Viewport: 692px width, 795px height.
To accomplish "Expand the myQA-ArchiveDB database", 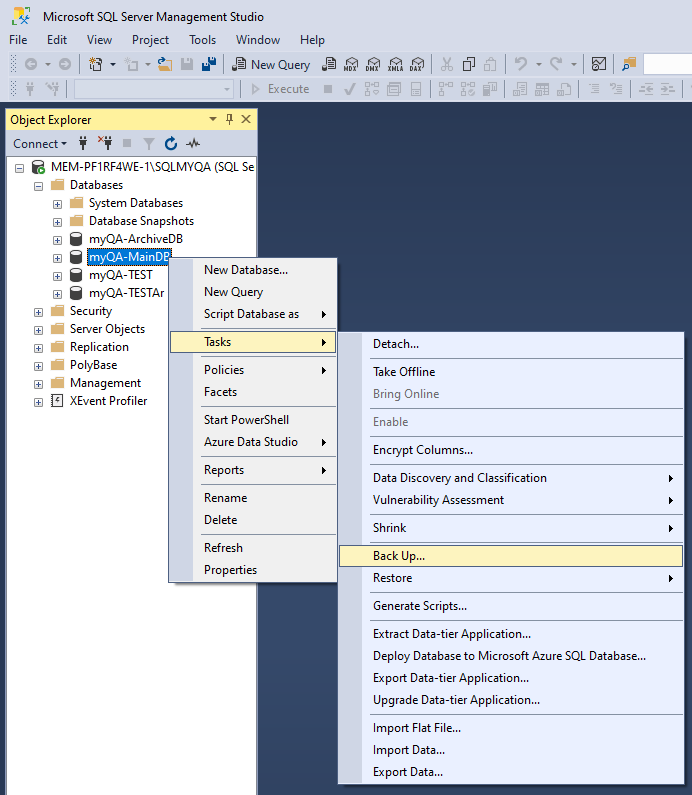I will click(57, 240).
